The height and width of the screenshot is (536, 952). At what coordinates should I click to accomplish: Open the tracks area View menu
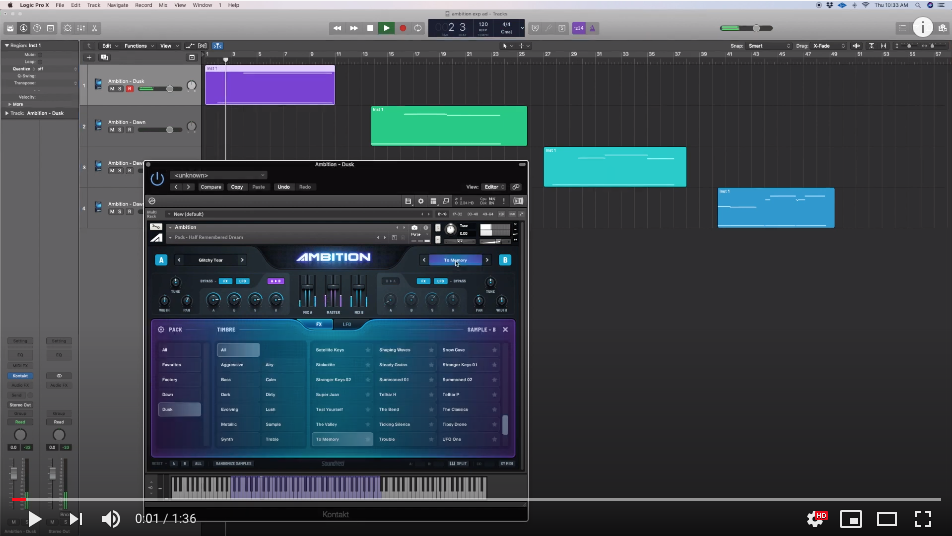[167, 46]
